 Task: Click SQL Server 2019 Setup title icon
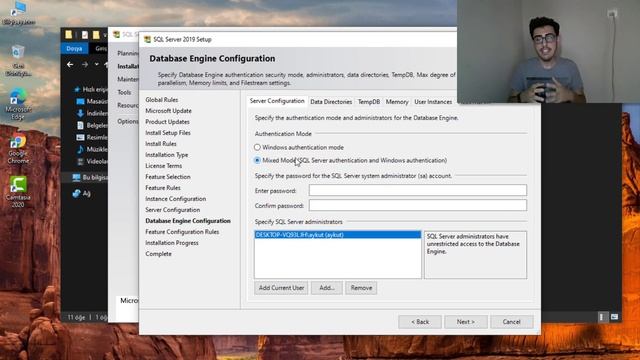pos(147,39)
